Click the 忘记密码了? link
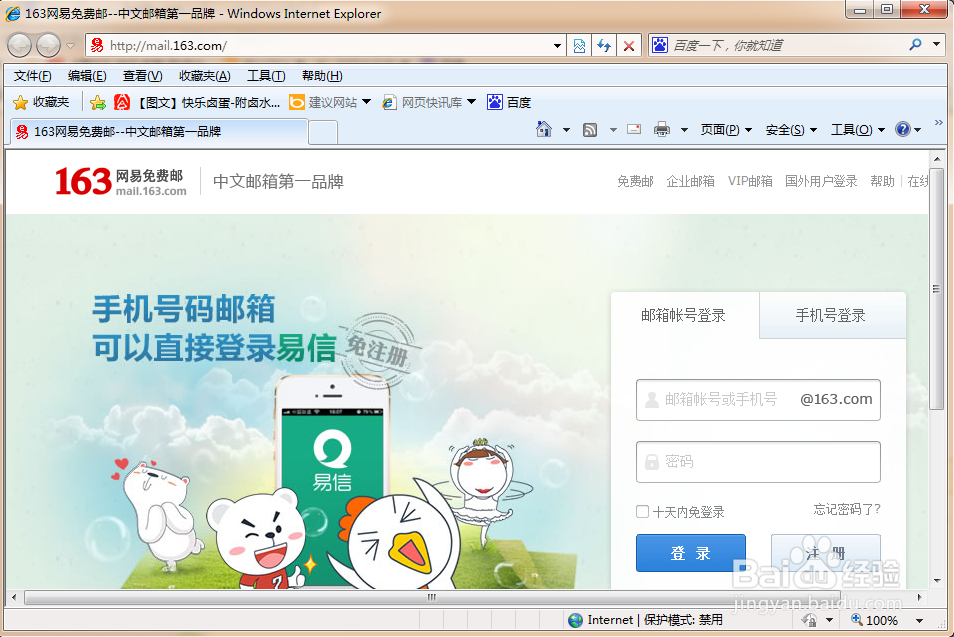Viewport: 954px width, 637px height. (x=847, y=509)
